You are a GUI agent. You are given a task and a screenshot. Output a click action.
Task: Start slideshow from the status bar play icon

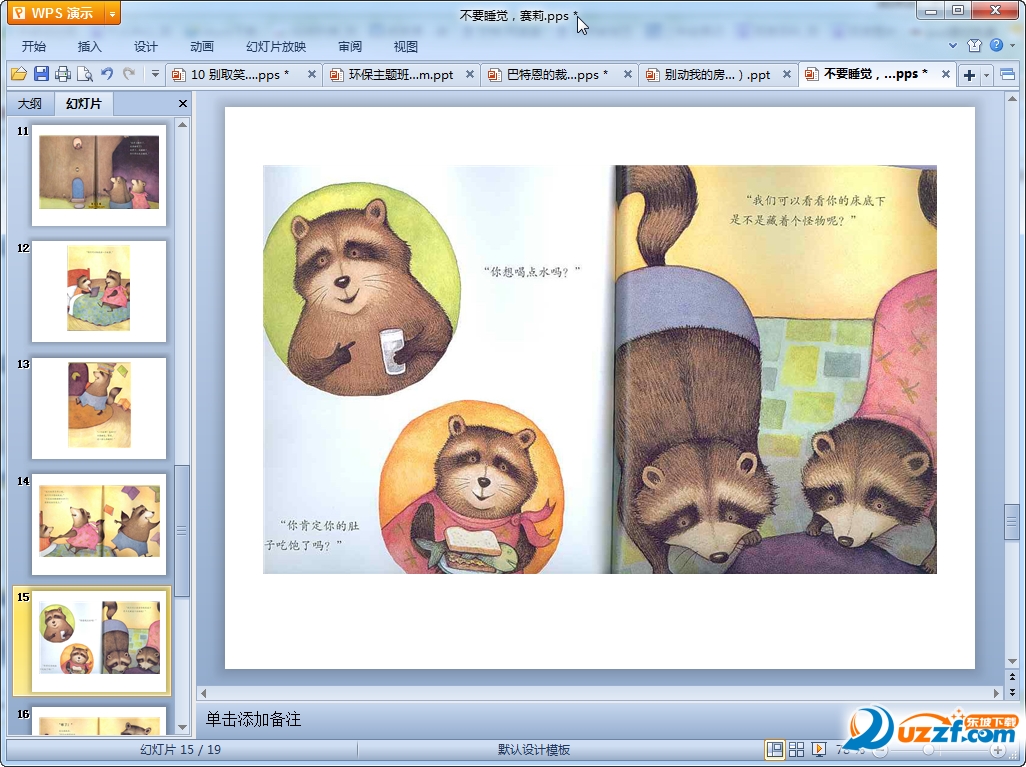click(819, 750)
